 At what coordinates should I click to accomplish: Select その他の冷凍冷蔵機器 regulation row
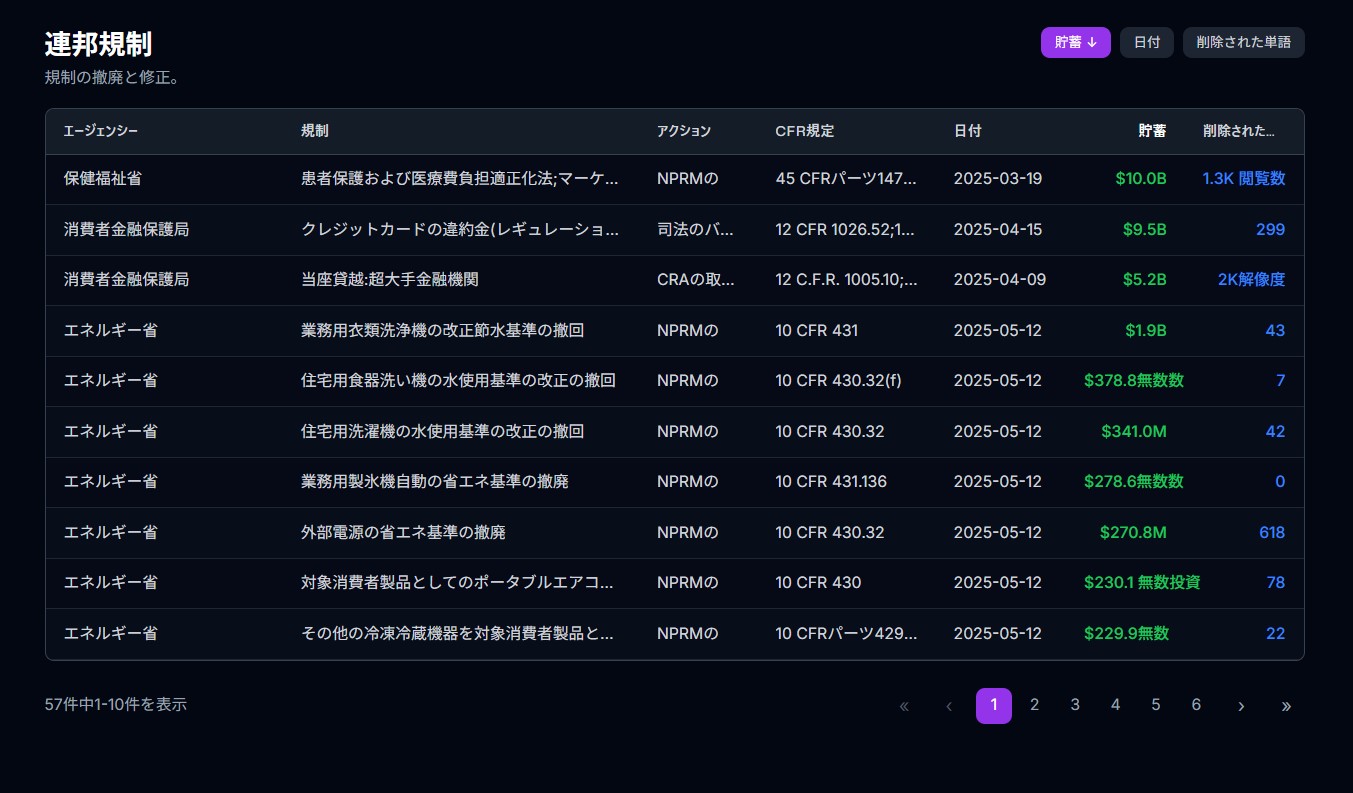(675, 633)
